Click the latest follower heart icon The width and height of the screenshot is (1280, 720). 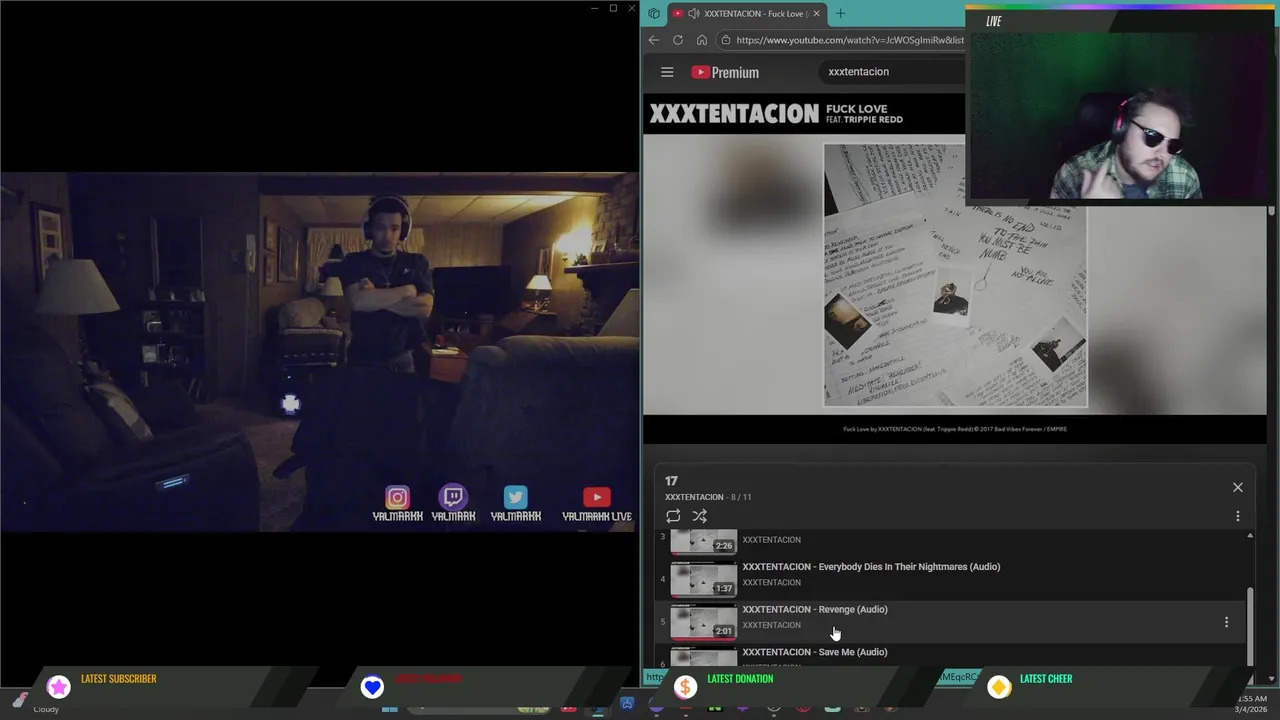372,686
